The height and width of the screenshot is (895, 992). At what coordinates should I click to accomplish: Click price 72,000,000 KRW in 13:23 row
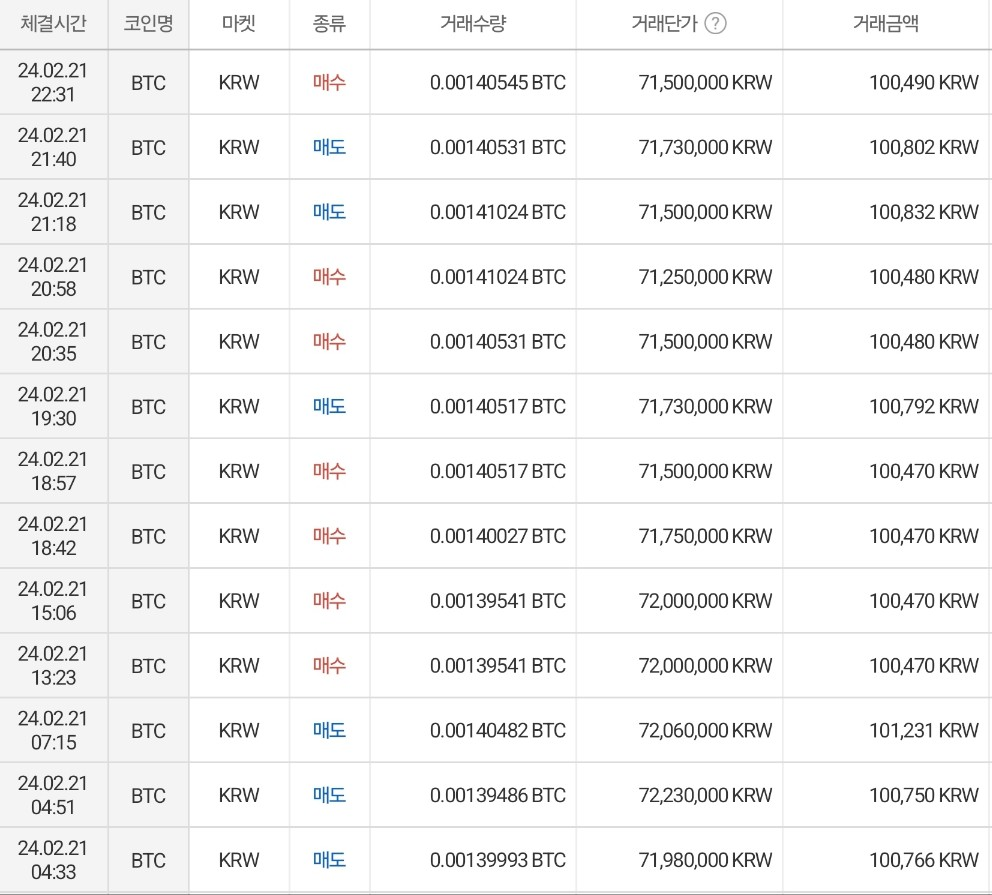click(705, 665)
